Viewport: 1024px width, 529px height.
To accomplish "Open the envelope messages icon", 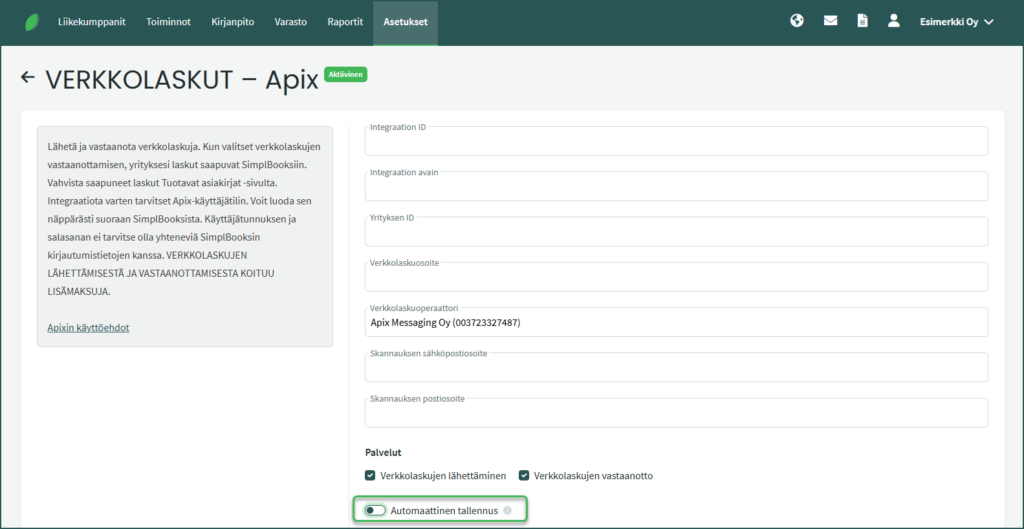I will 830,21.
